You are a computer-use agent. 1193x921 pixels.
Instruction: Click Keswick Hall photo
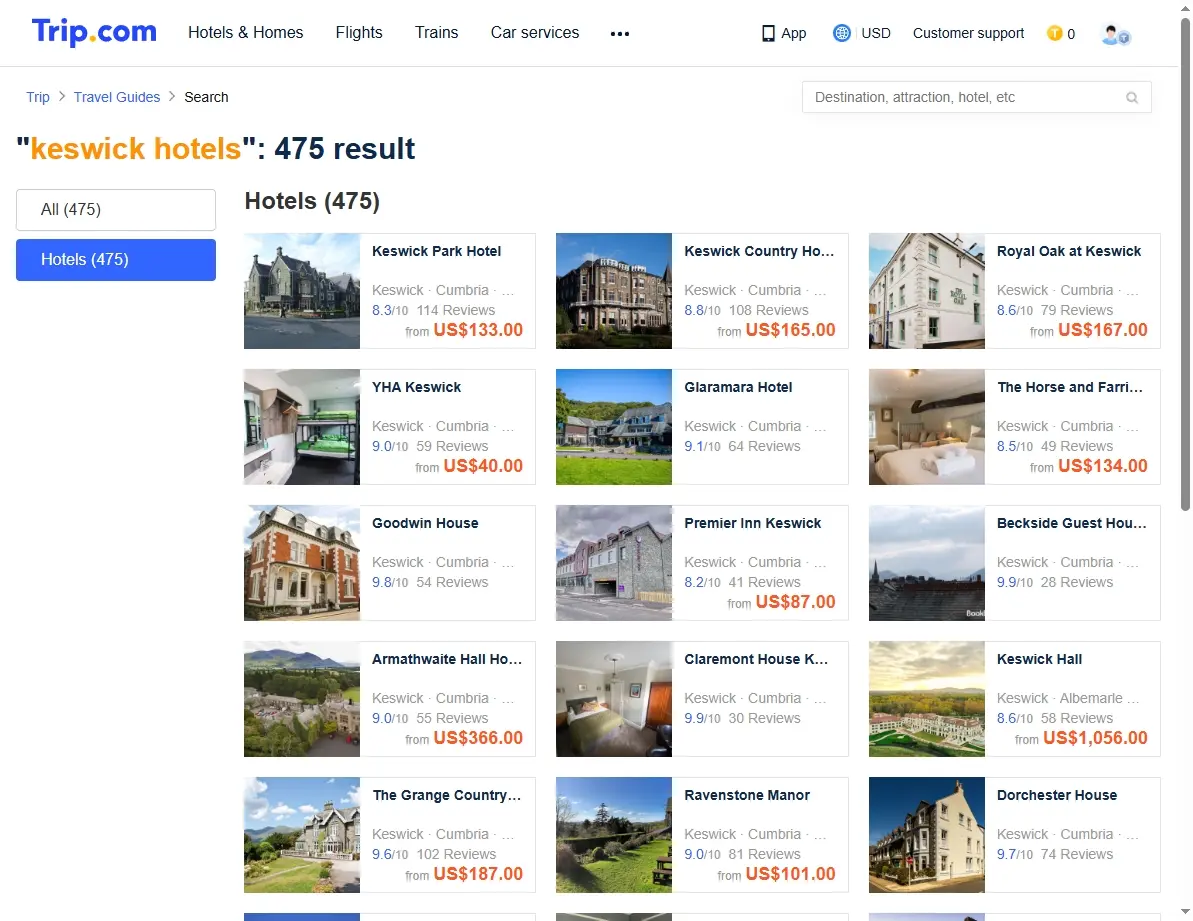927,700
